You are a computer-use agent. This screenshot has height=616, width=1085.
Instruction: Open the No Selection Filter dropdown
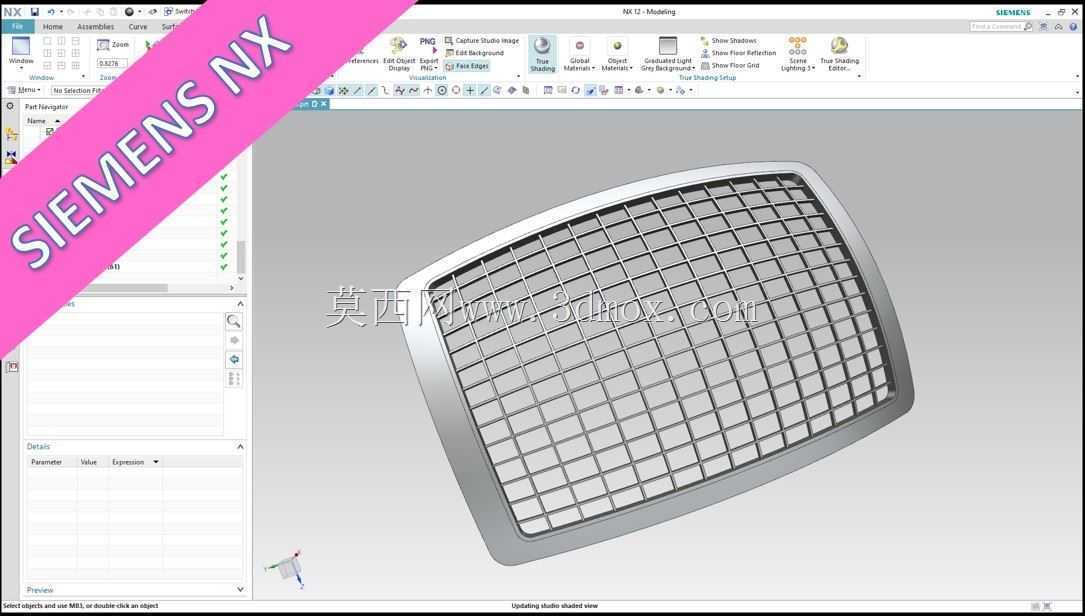[78, 91]
